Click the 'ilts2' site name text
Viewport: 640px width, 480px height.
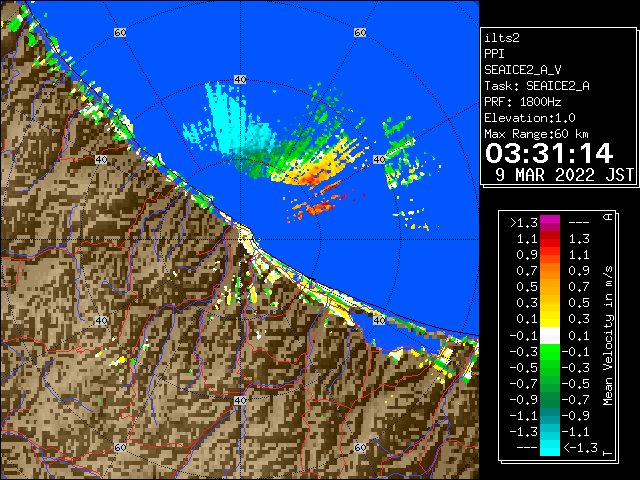point(502,38)
